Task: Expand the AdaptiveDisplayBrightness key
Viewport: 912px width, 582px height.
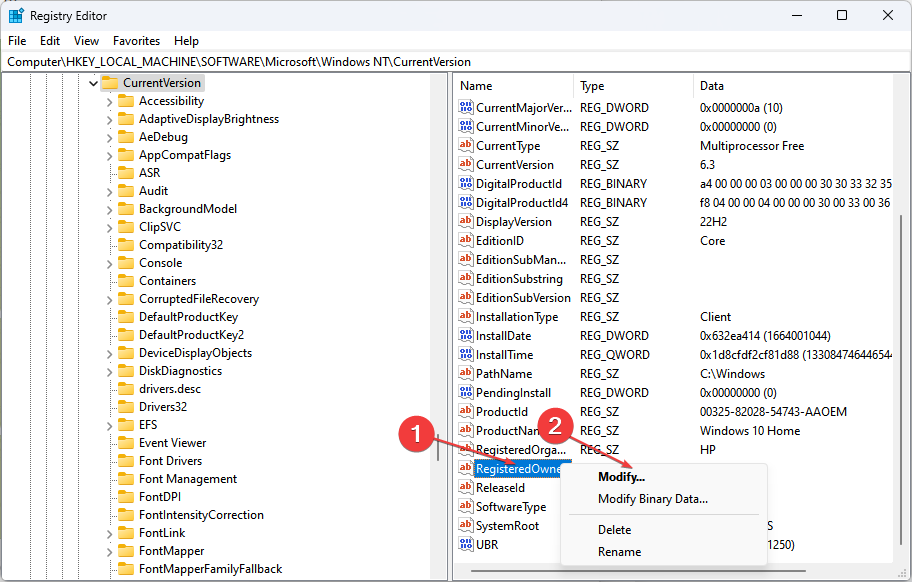Action: coord(109,120)
